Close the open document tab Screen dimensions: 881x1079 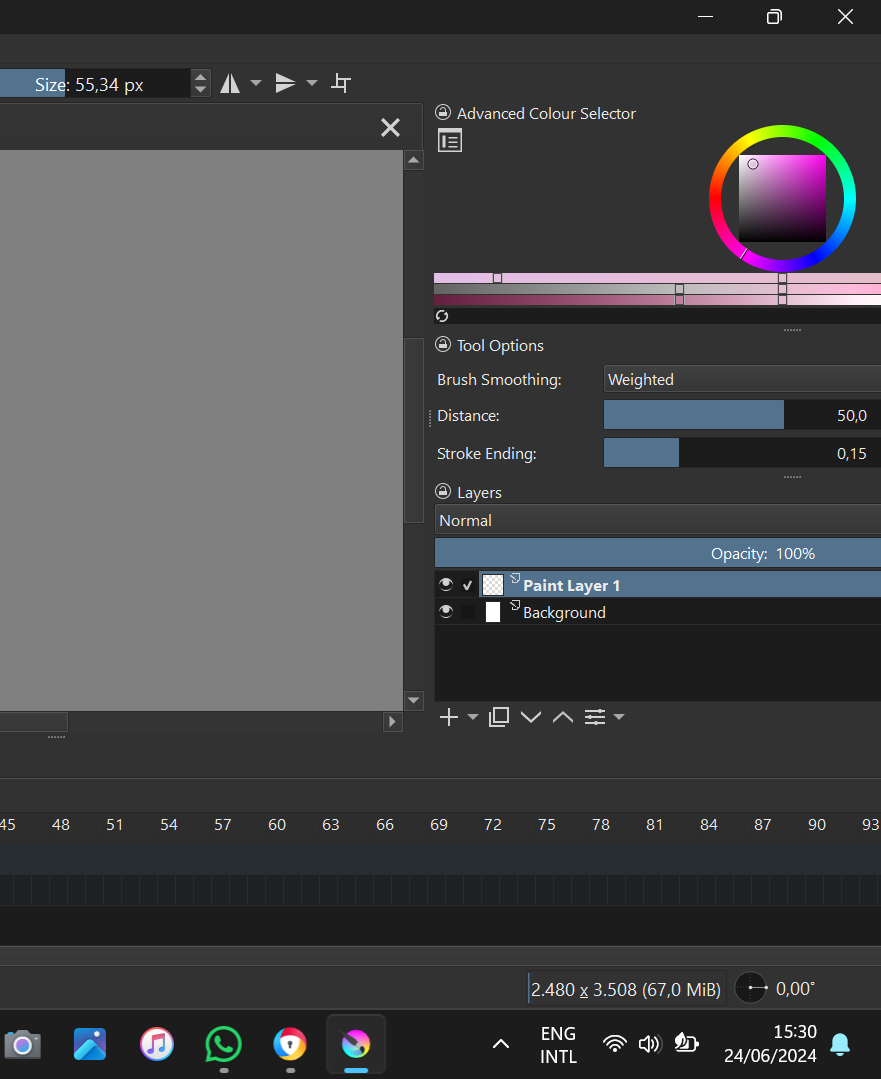coord(390,128)
